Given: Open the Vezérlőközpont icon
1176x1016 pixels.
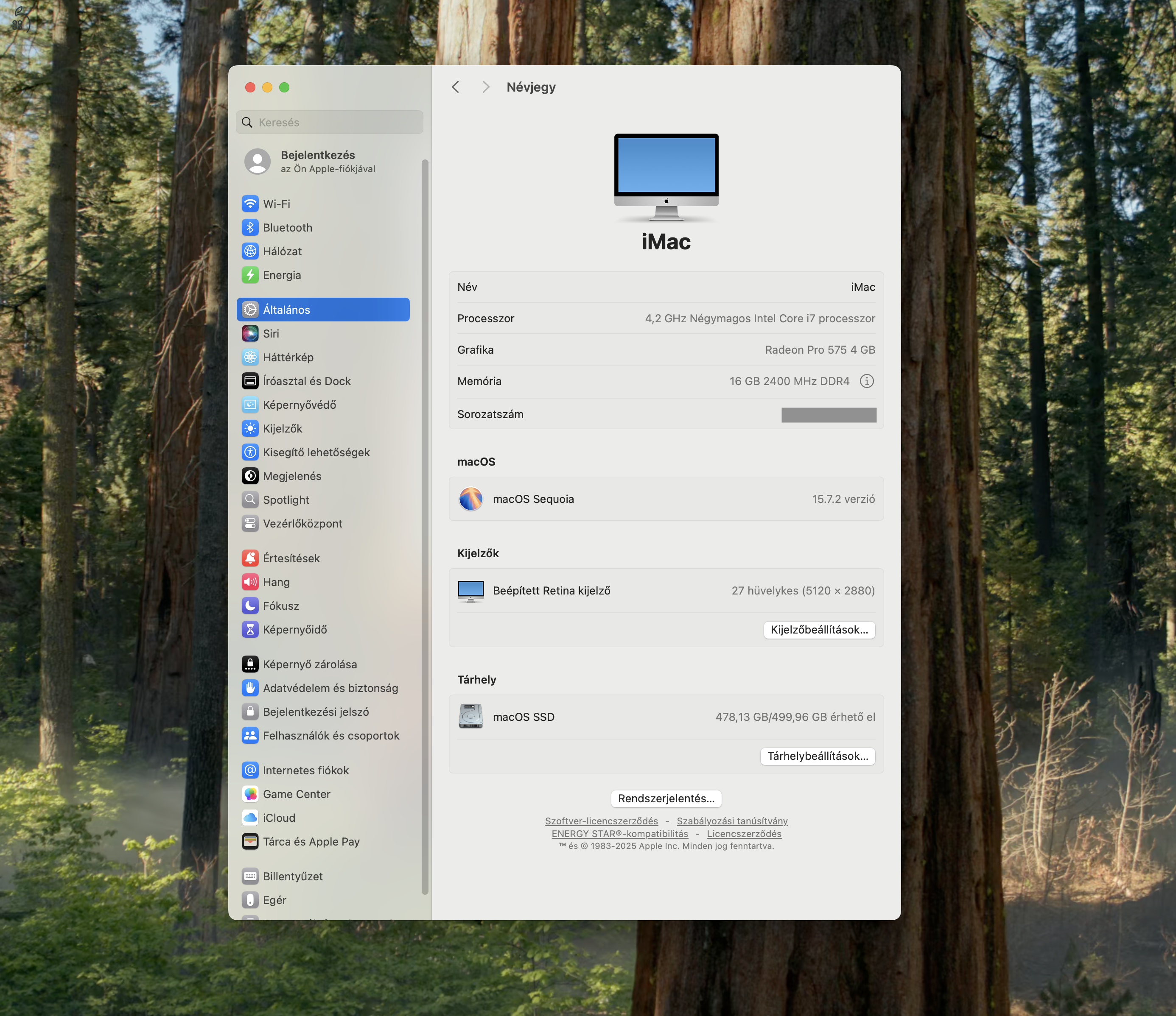Looking at the screenshot, I should pos(250,524).
